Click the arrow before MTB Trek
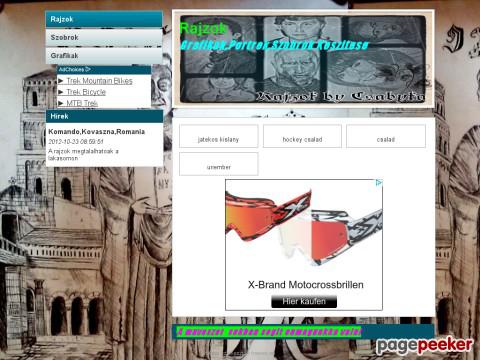 [61, 103]
